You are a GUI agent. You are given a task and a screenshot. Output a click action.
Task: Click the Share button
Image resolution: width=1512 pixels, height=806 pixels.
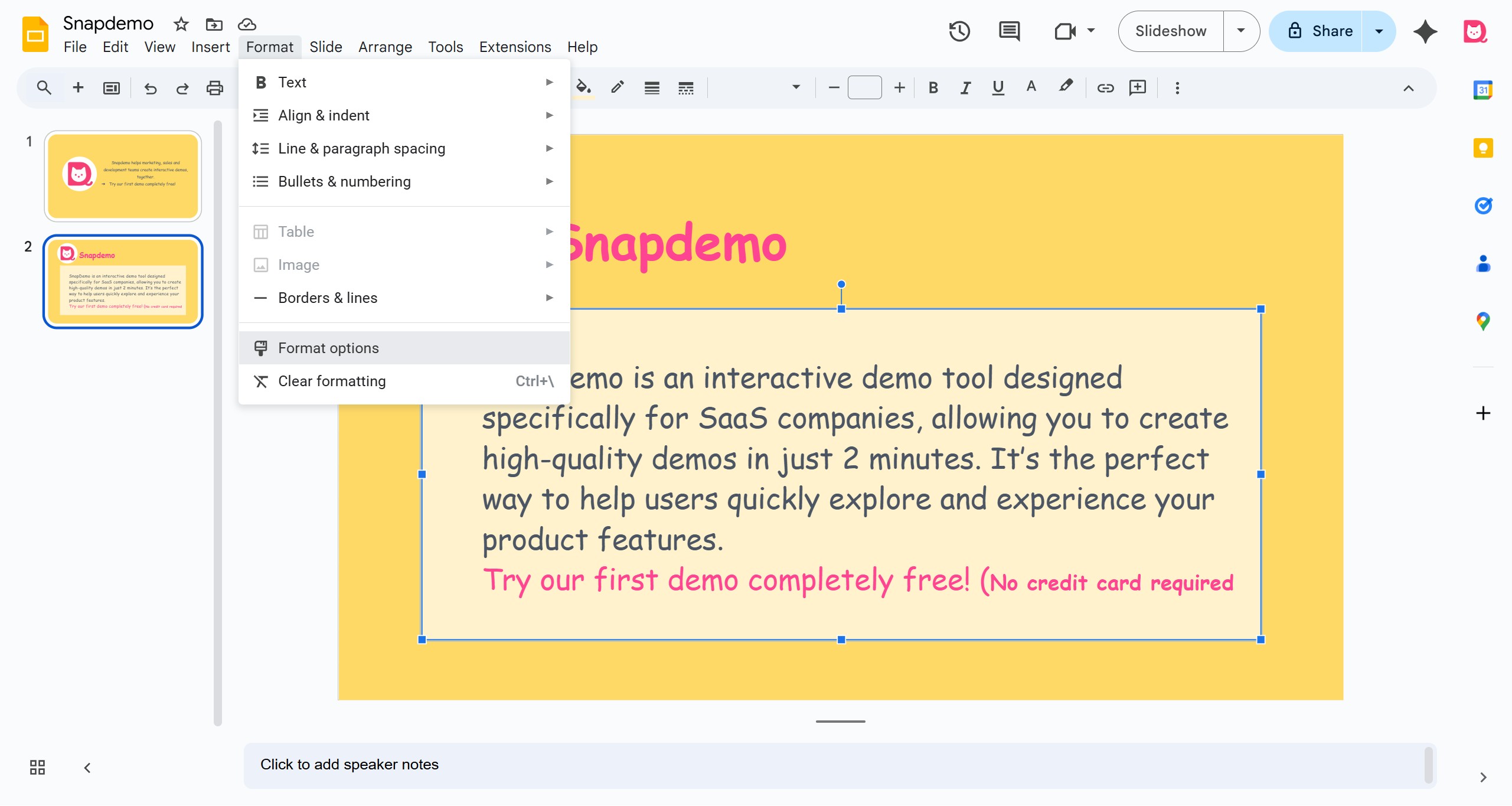click(x=1317, y=31)
